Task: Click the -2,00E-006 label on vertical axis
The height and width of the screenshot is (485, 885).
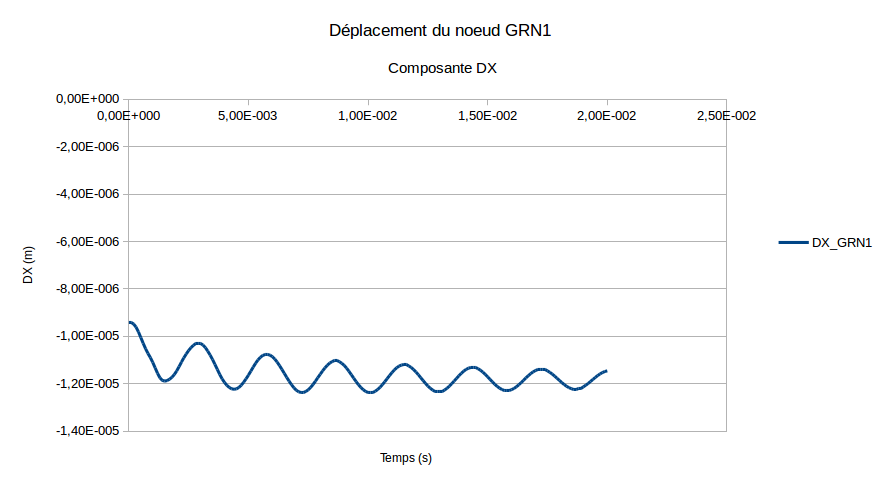Action: [87, 147]
